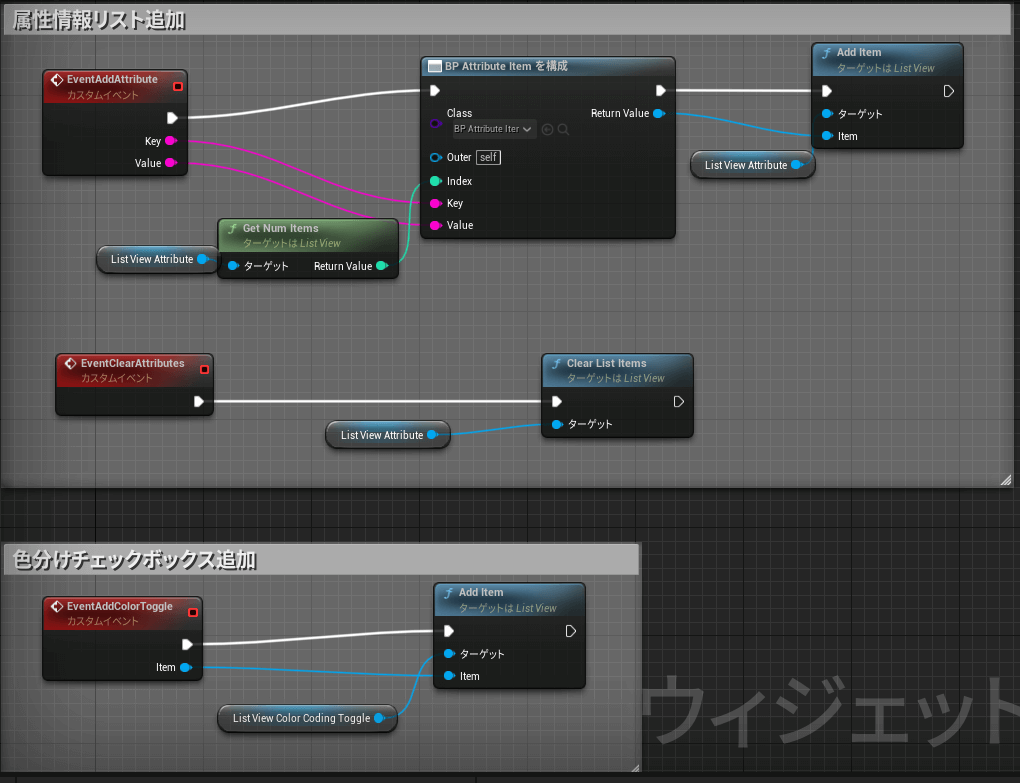
Task: Click the exec output pin of Clear List Items
Action: coord(678,402)
